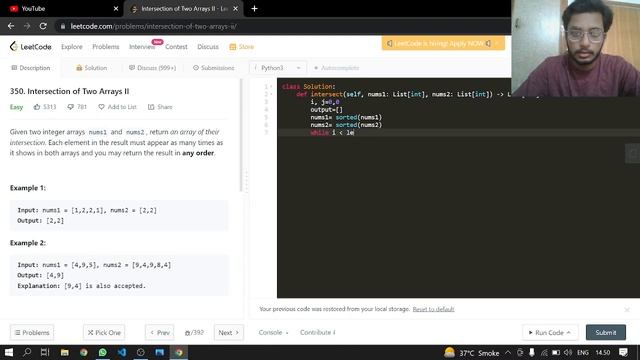The height and width of the screenshot is (360, 640).
Task: Open the Explore menu
Action: click(72, 47)
